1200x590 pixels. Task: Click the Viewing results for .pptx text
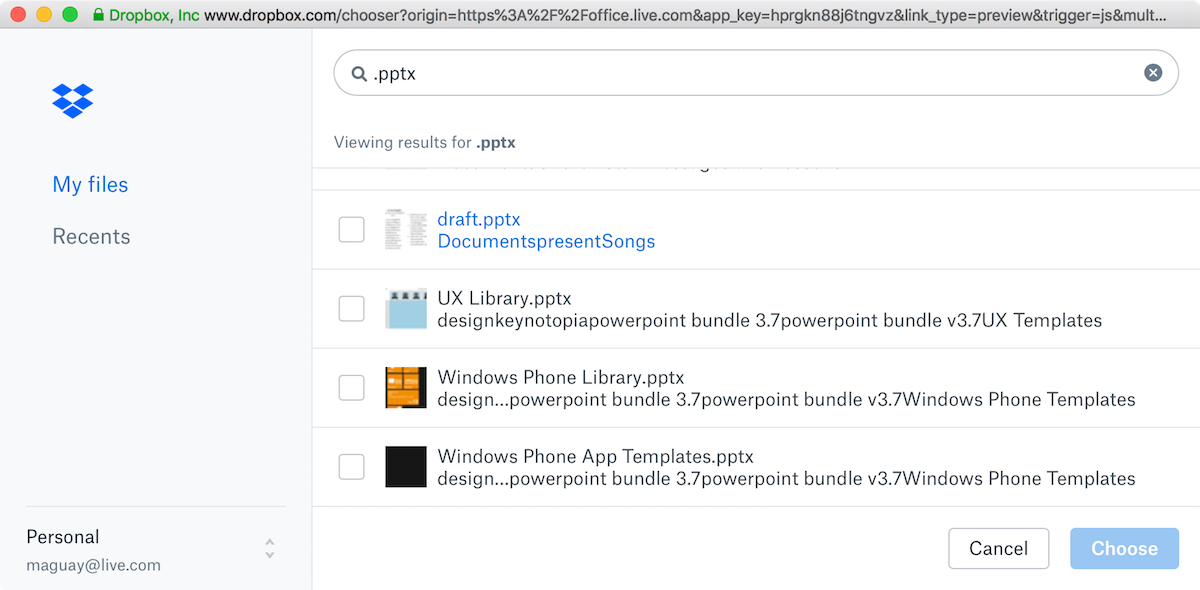tap(425, 142)
